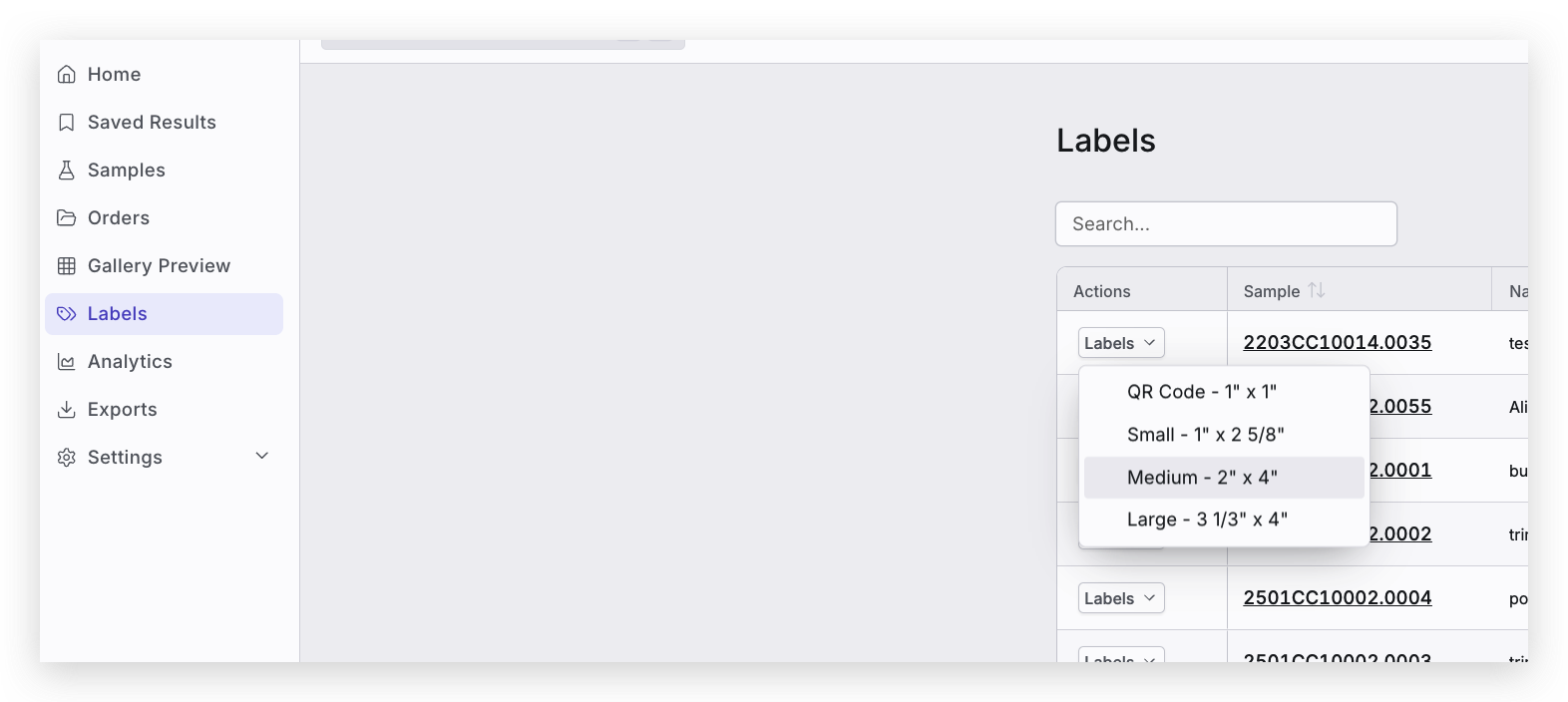Click the labels Search input field
This screenshot has width=1568, height=702.
click(x=1226, y=224)
